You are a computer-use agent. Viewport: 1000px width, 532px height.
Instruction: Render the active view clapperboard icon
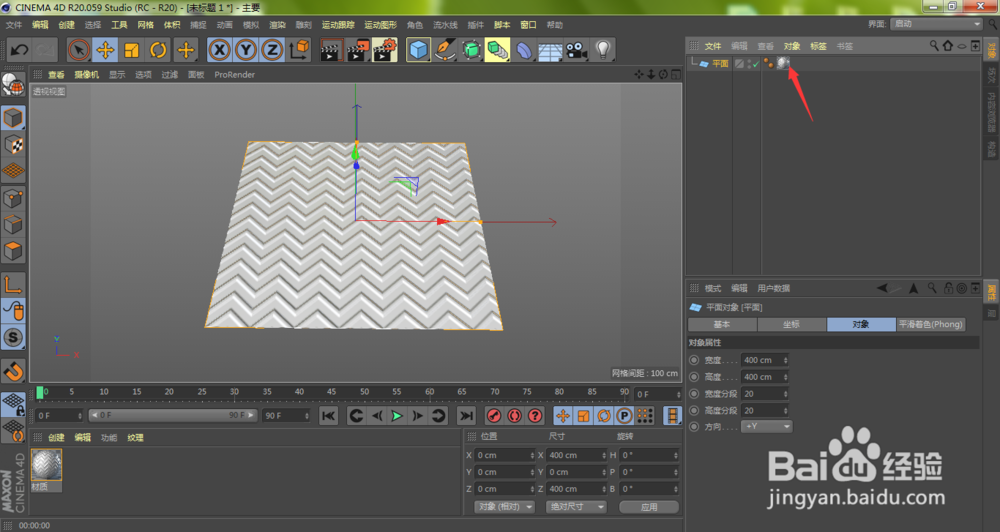click(x=331, y=50)
